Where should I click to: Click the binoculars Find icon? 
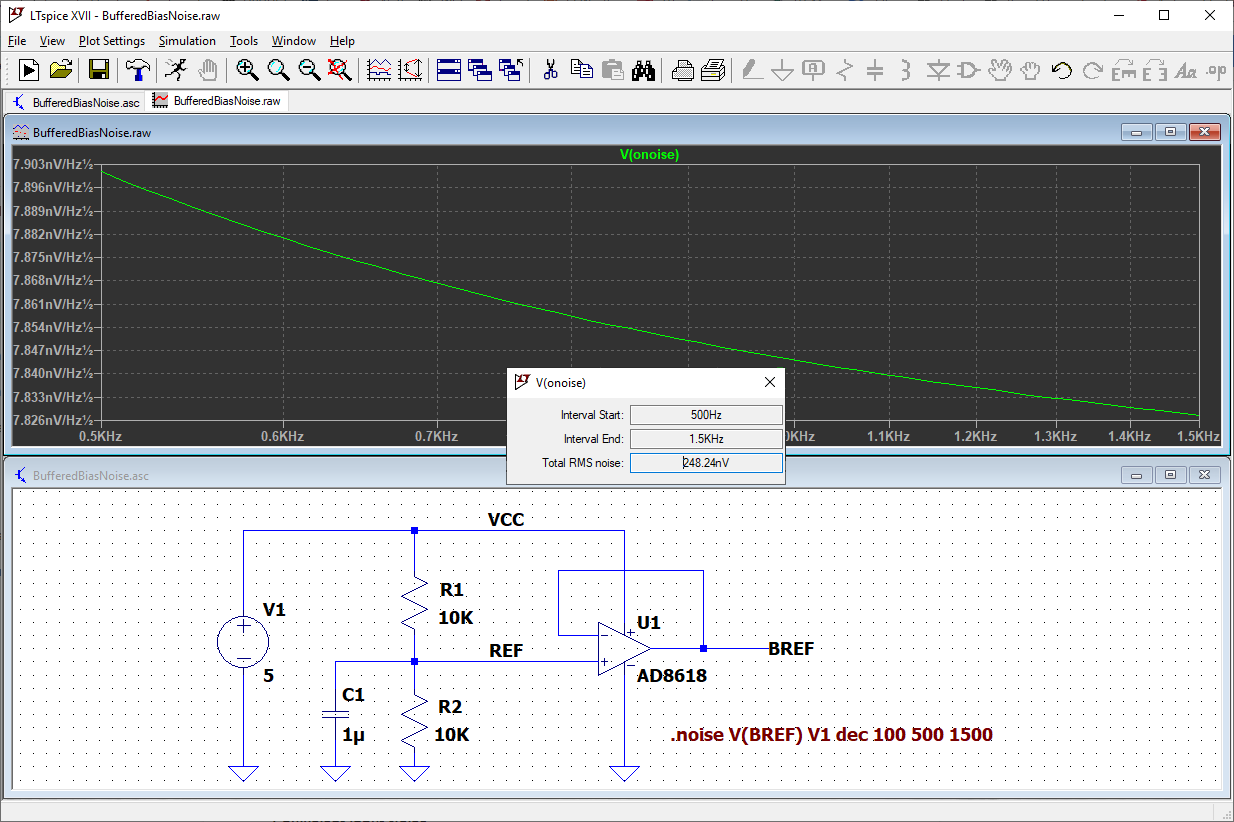point(643,70)
